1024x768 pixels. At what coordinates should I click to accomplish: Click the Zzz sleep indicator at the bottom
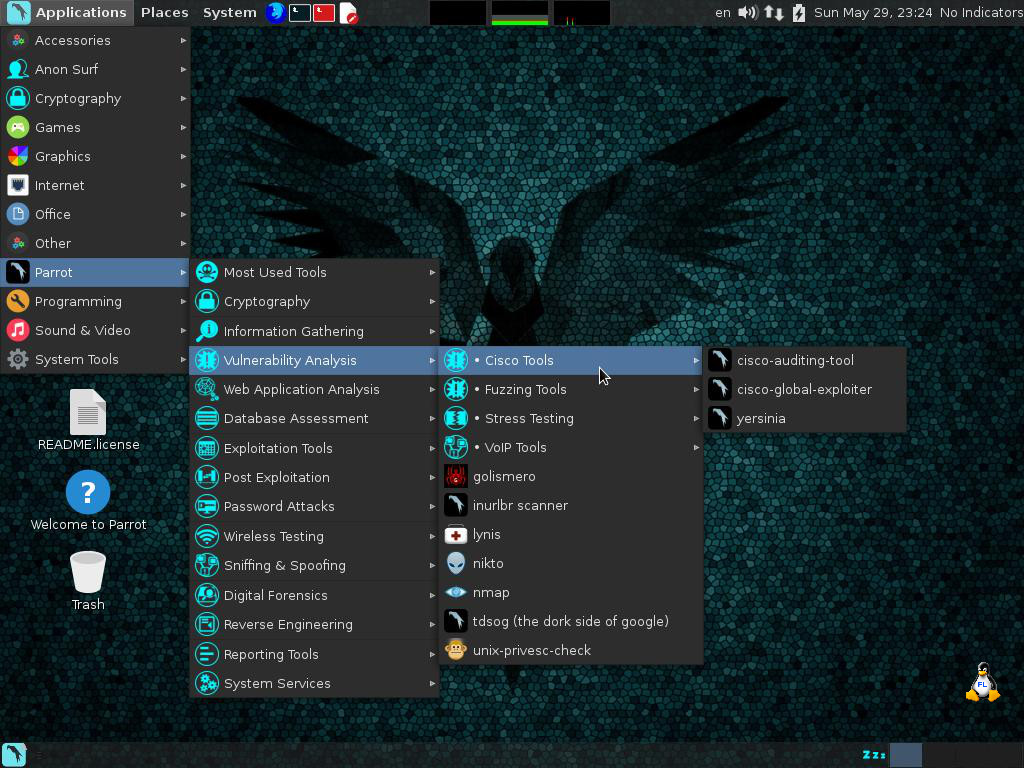point(873,755)
